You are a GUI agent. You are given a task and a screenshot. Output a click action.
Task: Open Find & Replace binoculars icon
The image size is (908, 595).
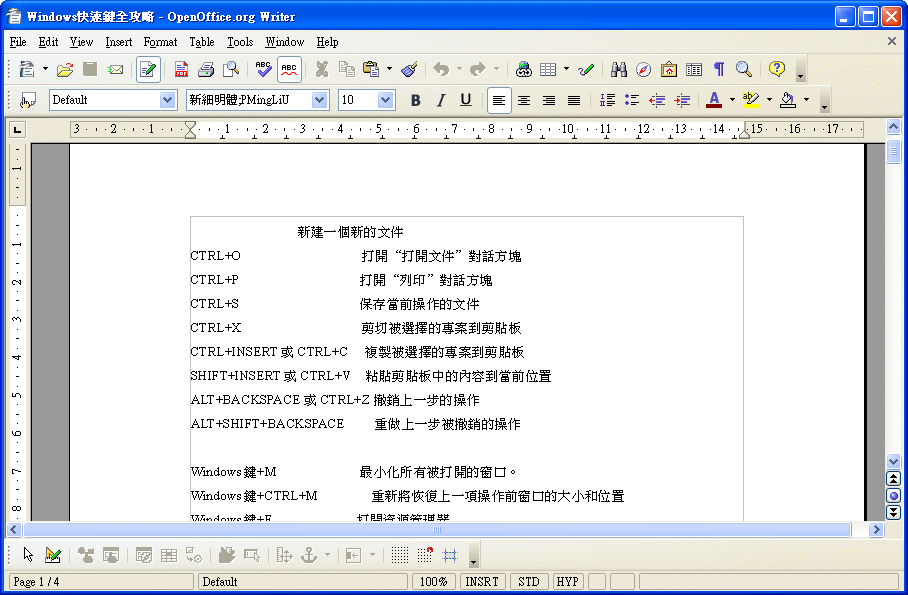(x=618, y=70)
